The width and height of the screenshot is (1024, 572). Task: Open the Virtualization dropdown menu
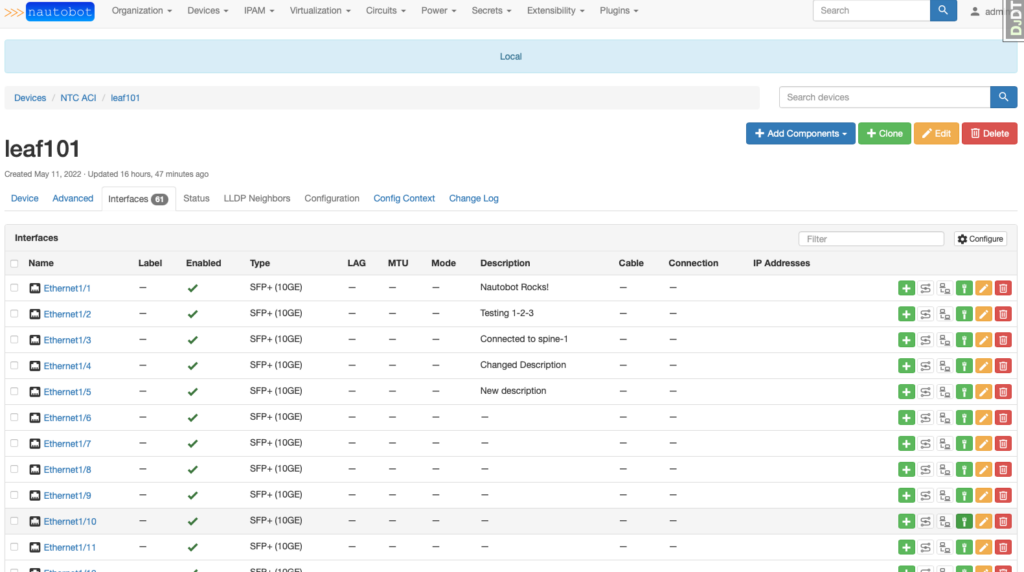320,10
